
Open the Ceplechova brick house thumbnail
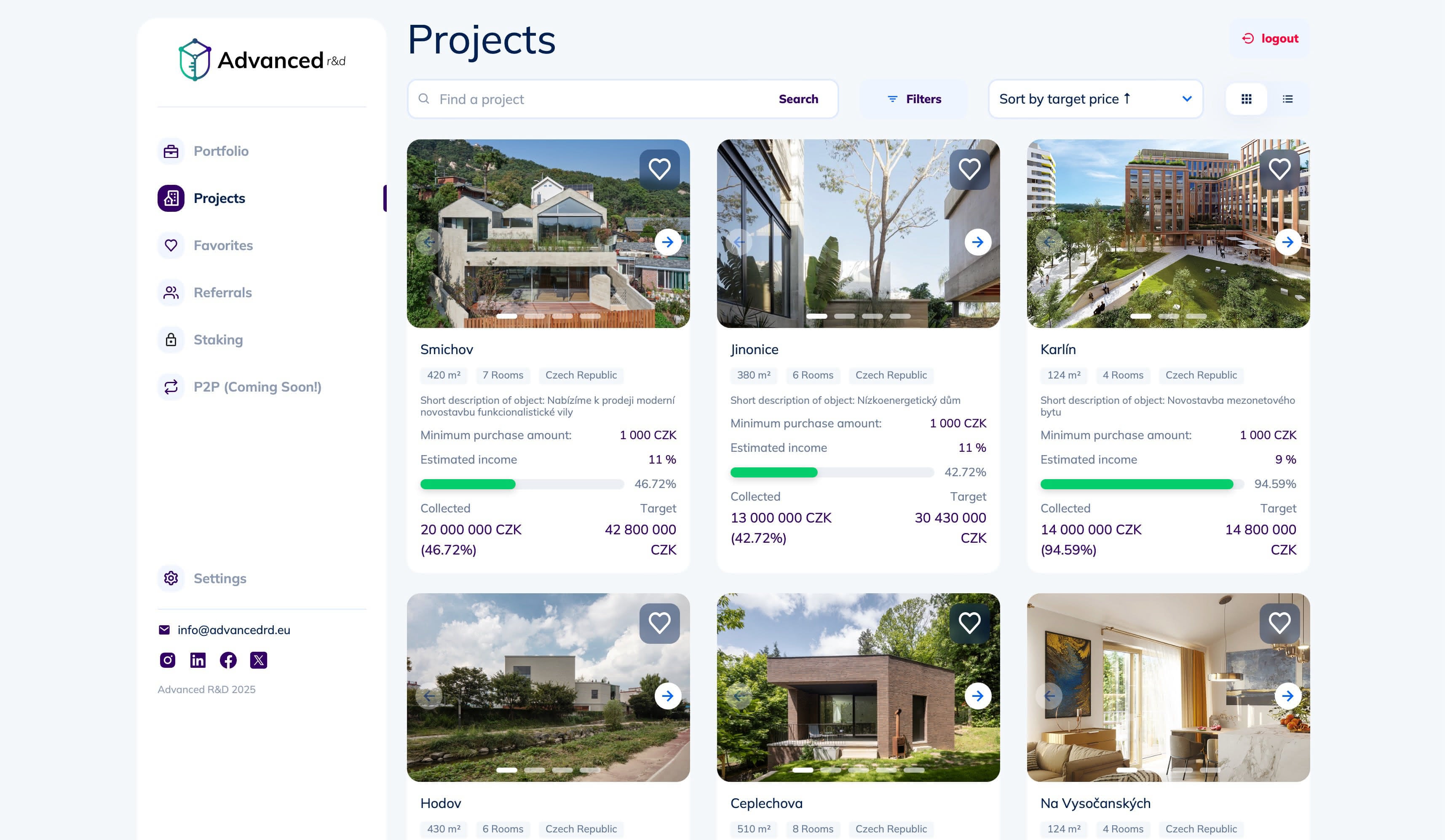coord(859,687)
